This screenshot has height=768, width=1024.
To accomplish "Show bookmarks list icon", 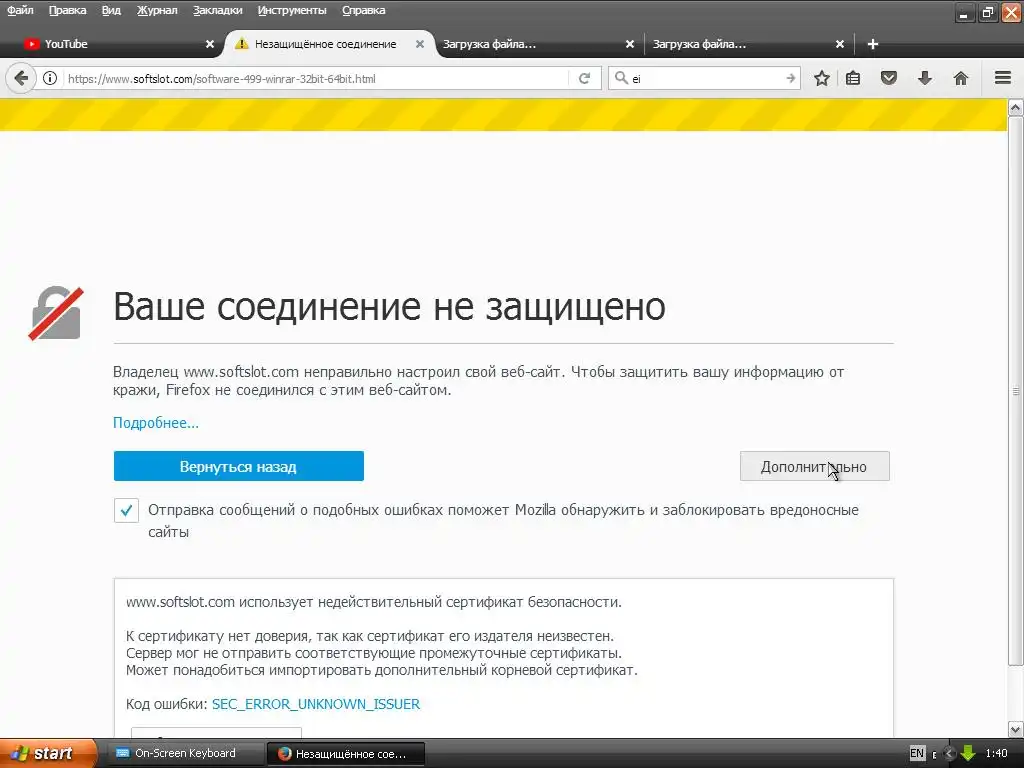I will (x=853, y=78).
